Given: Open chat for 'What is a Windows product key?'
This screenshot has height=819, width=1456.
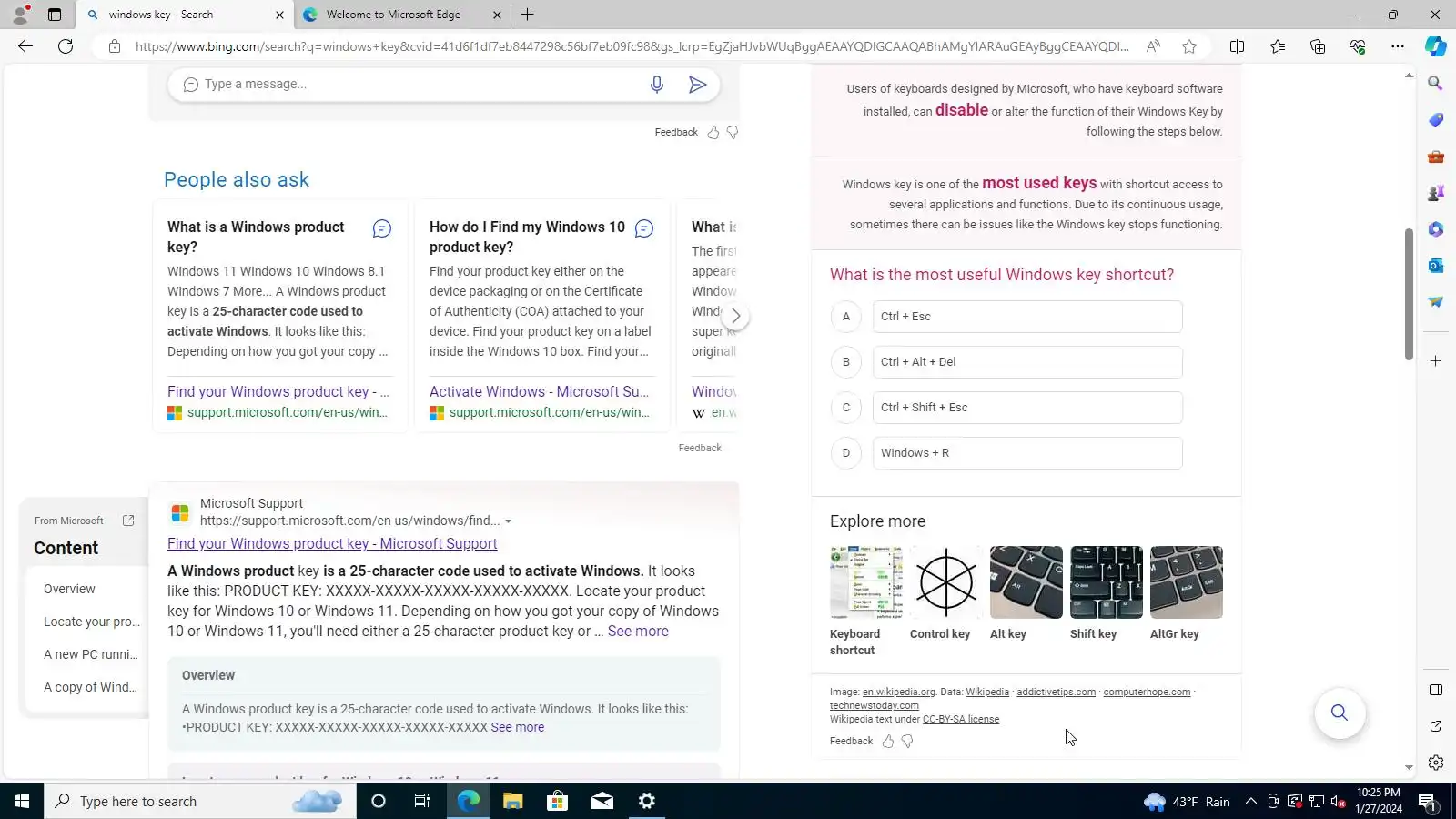Looking at the screenshot, I should [x=382, y=228].
